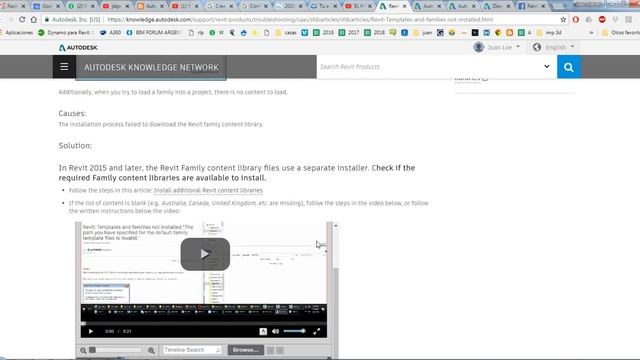Open the Juan Lee account dropdown
Viewport: 640px width, 360px height.
pyautogui.click(x=504, y=47)
